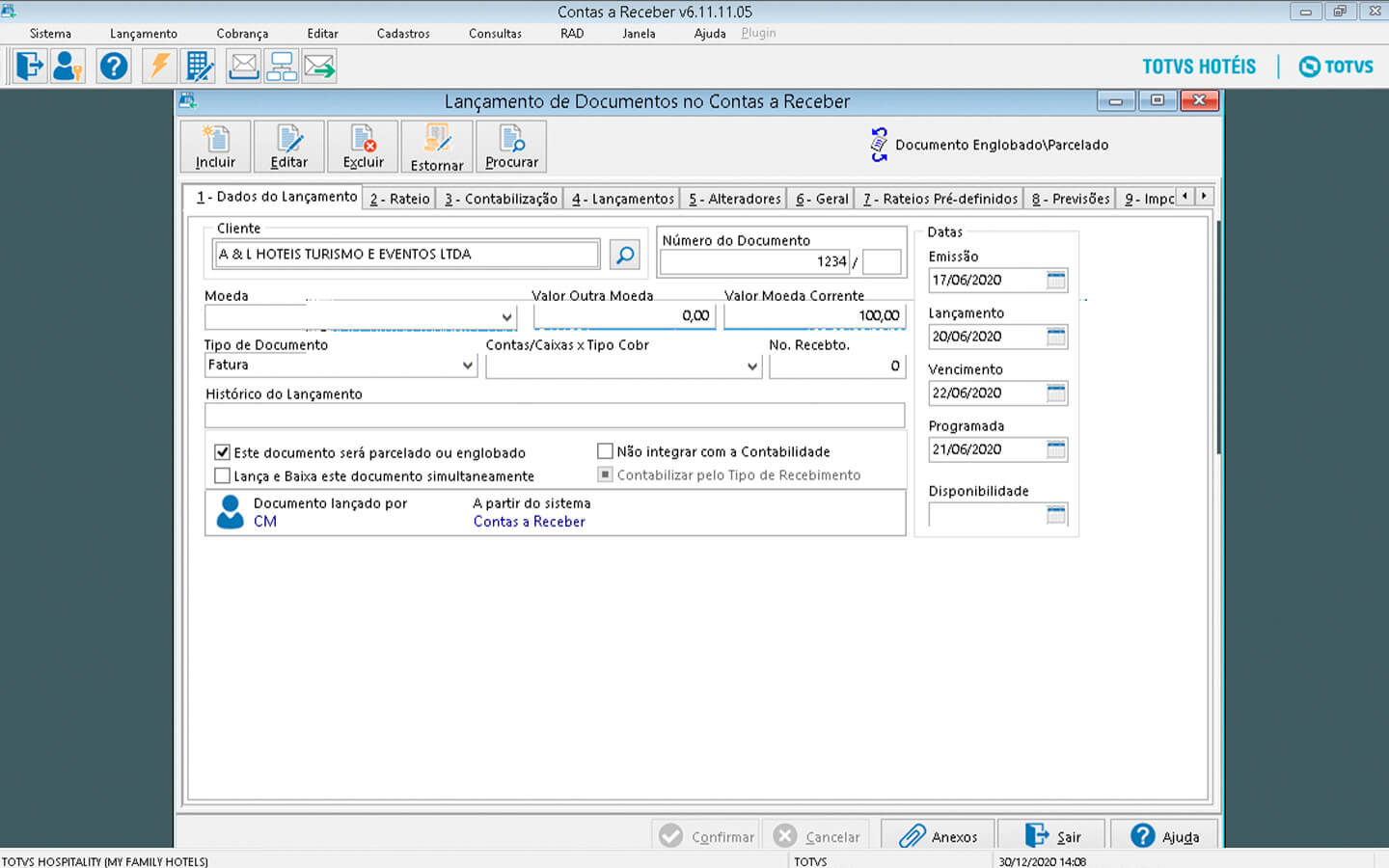Expand the Moeda dropdown
Screen dimensions: 1389x868
pyautogui.click(x=506, y=317)
